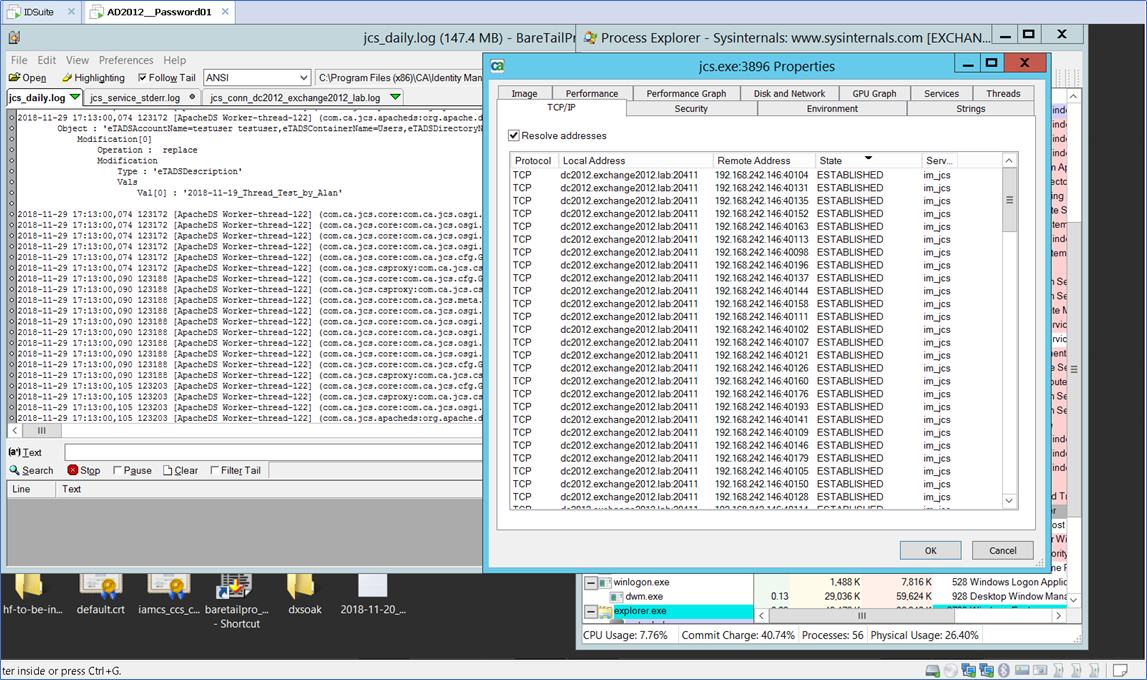Click OK in jcs.exe Properties dialog
This screenshot has height=680, width=1147.
[x=930, y=551]
